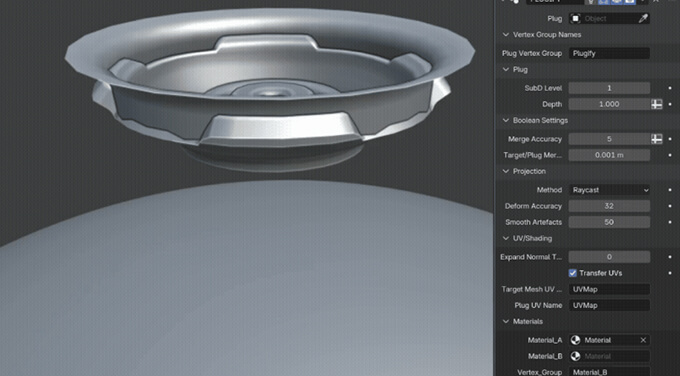680x376 pixels.
Task: Click the animate dot next to Transfer UVs
Action: 670,273
